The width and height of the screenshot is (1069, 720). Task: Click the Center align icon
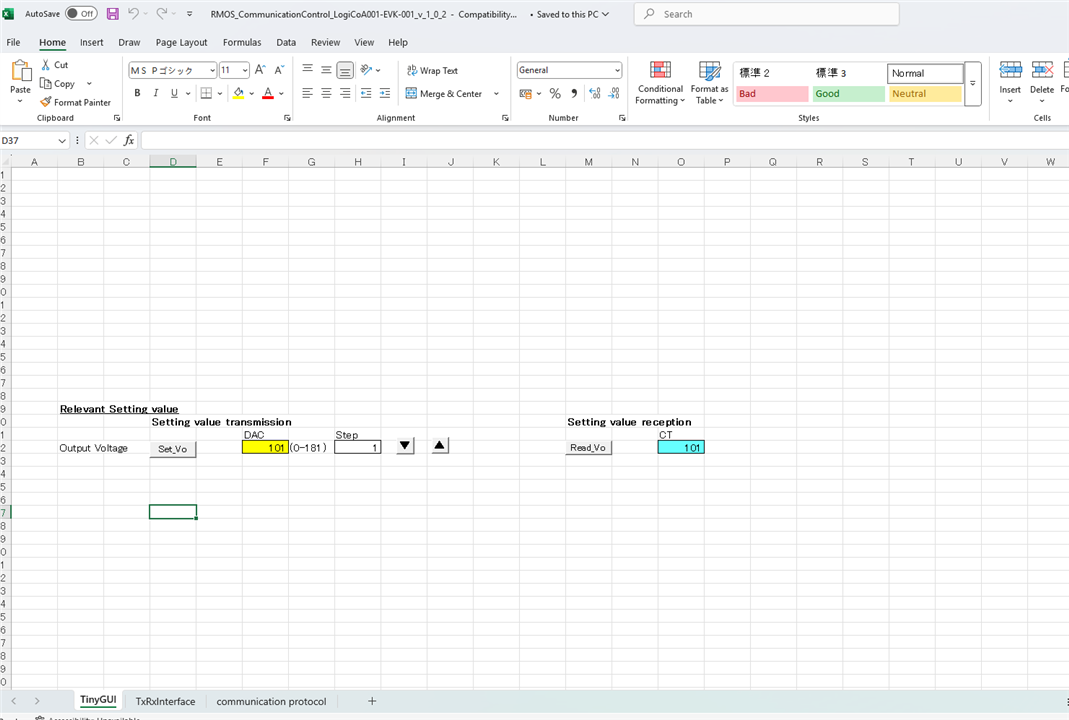[326, 94]
